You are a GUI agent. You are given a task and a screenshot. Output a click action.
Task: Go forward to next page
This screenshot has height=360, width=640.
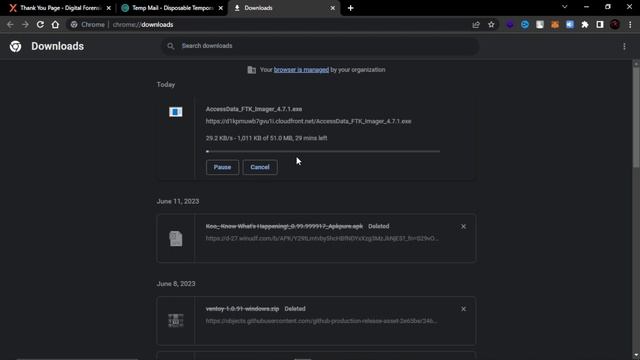25,25
